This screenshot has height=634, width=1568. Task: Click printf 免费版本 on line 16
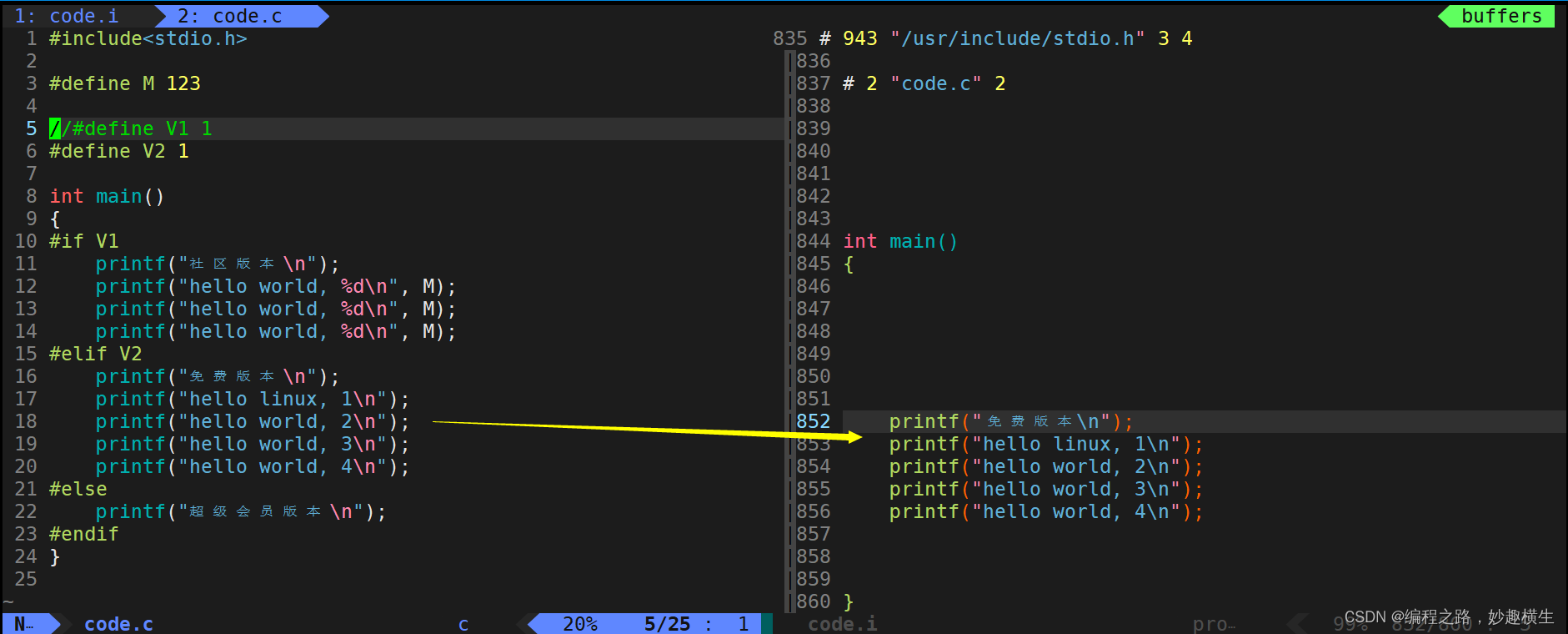[x=218, y=376]
